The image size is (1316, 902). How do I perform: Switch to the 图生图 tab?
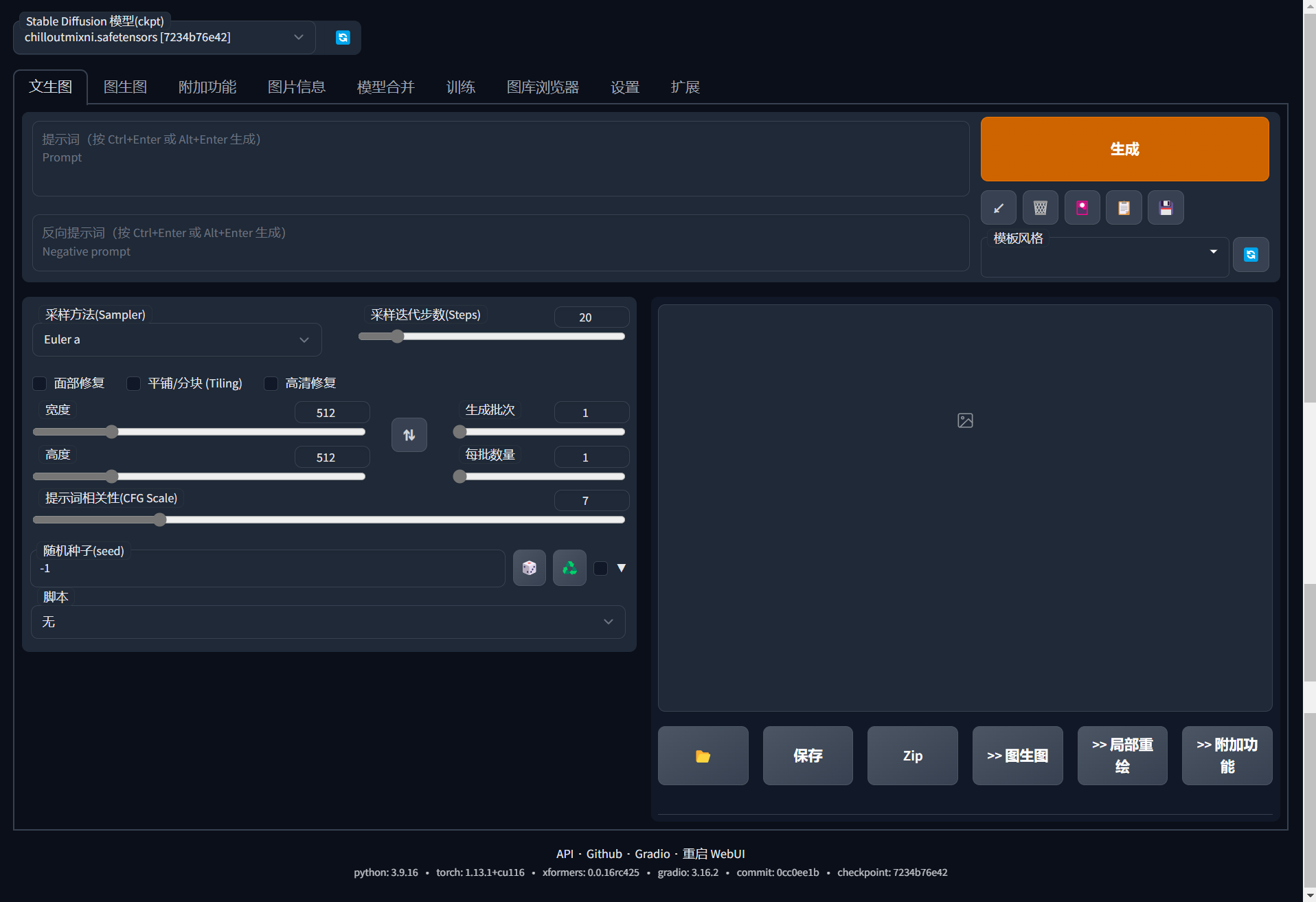[x=125, y=87]
